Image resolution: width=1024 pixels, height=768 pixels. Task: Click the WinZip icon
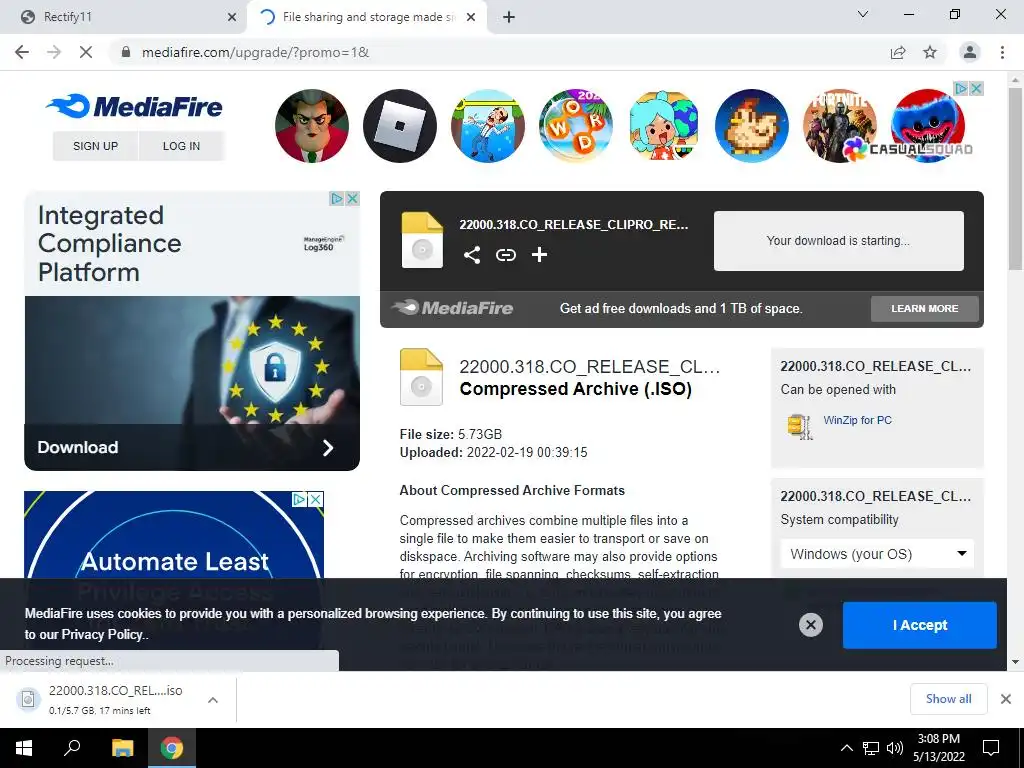point(800,426)
